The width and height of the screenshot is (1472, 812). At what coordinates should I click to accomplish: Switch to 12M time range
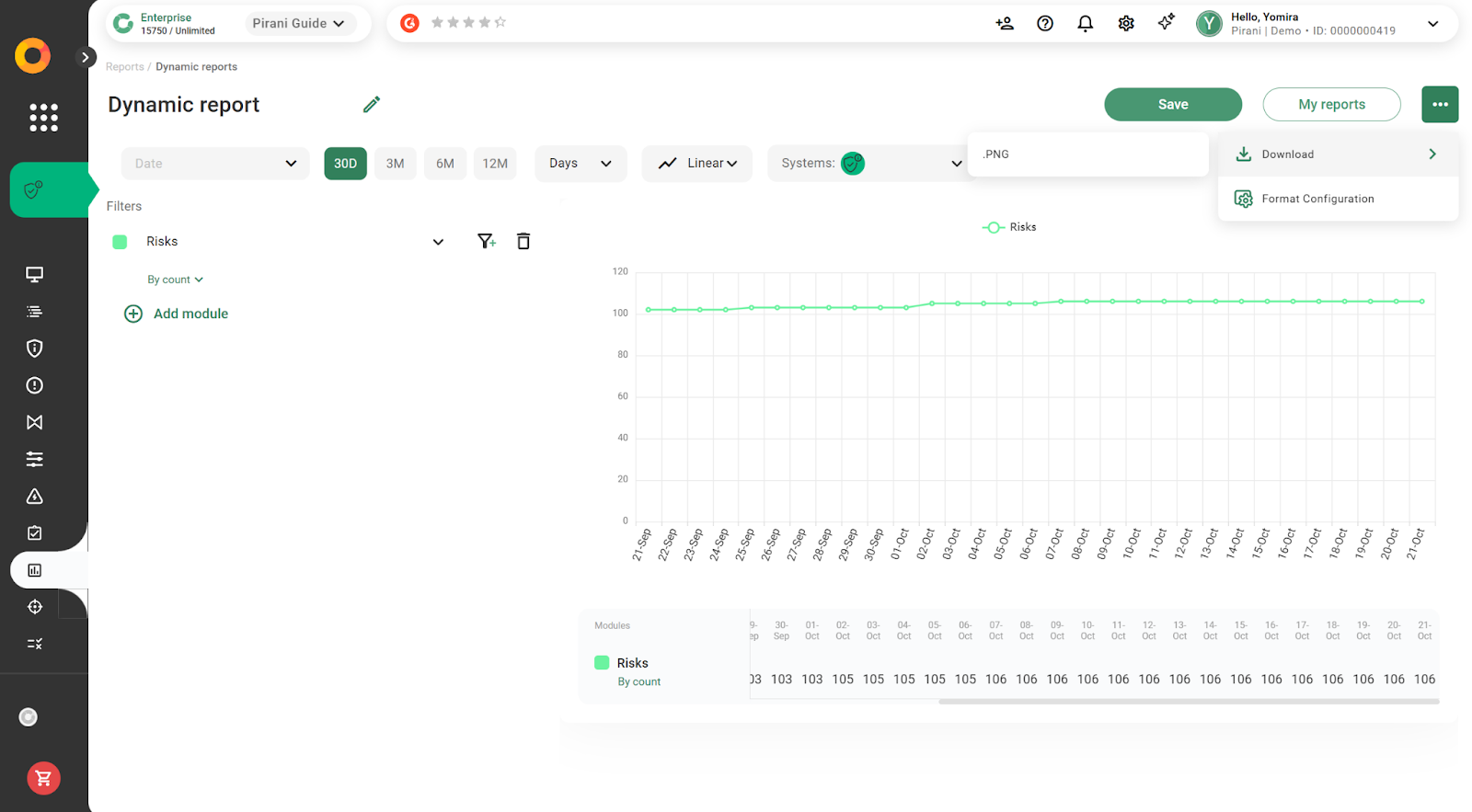[495, 164]
